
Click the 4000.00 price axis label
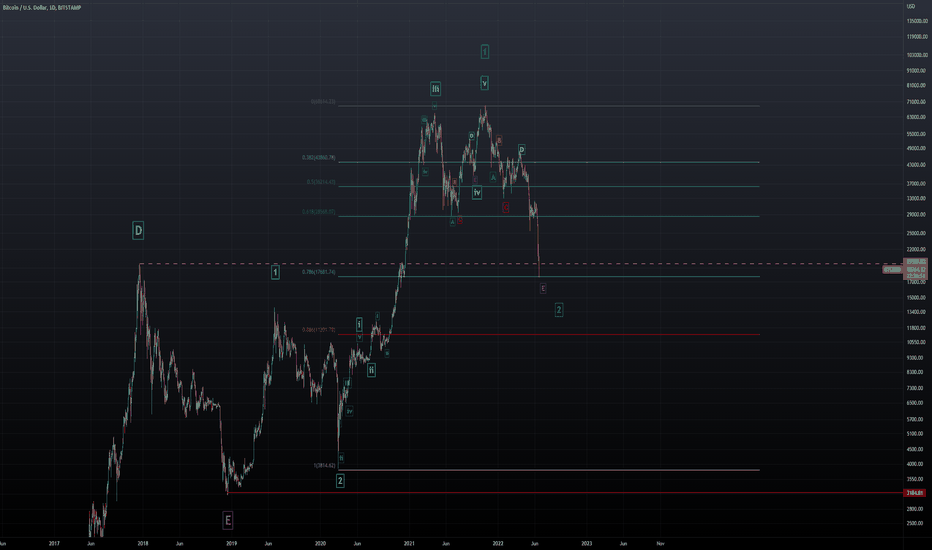click(915, 464)
